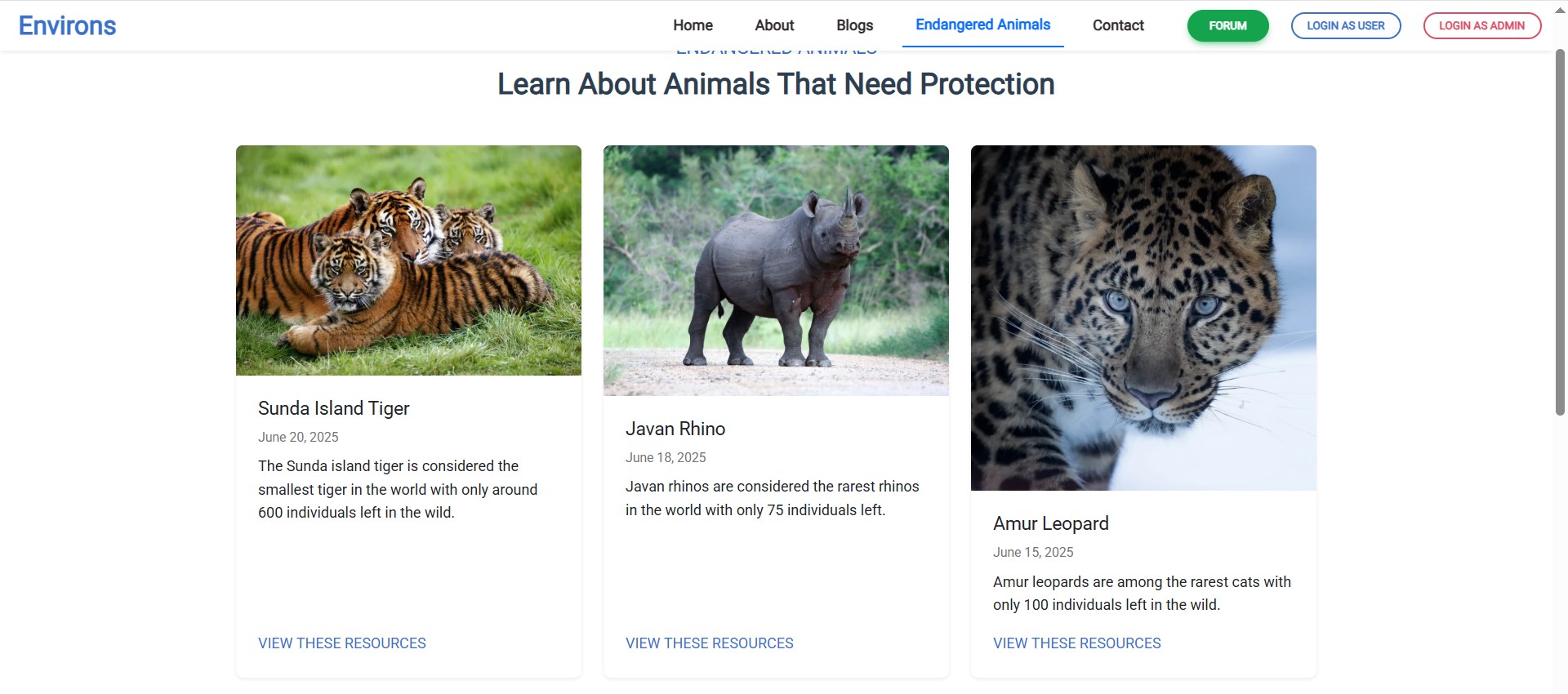This screenshot has height=694, width=1568.
Task: Open the Contact page
Action: coord(1117,25)
